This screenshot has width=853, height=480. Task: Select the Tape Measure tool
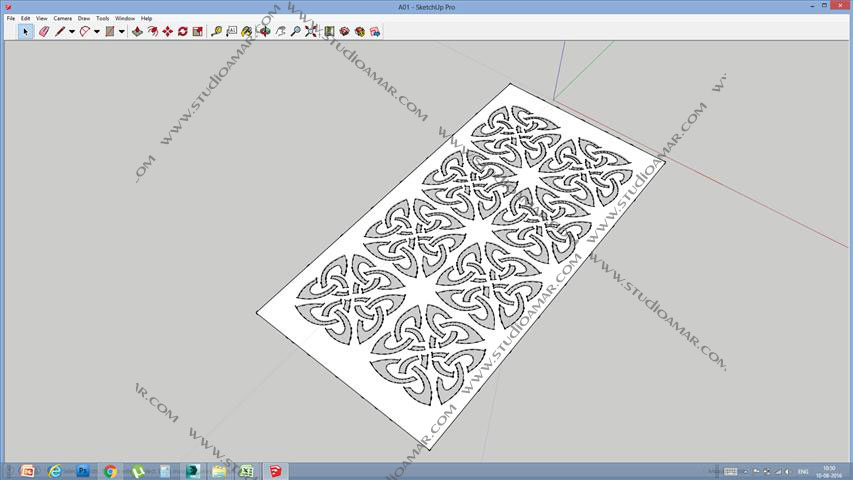pyautogui.click(x=217, y=32)
